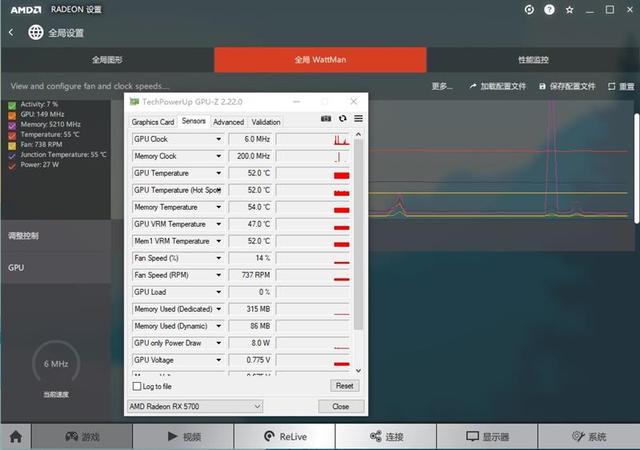Image resolution: width=640 pixels, height=450 pixels.
Task: Toggle the Activity graph checkbox
Action: 12,104
